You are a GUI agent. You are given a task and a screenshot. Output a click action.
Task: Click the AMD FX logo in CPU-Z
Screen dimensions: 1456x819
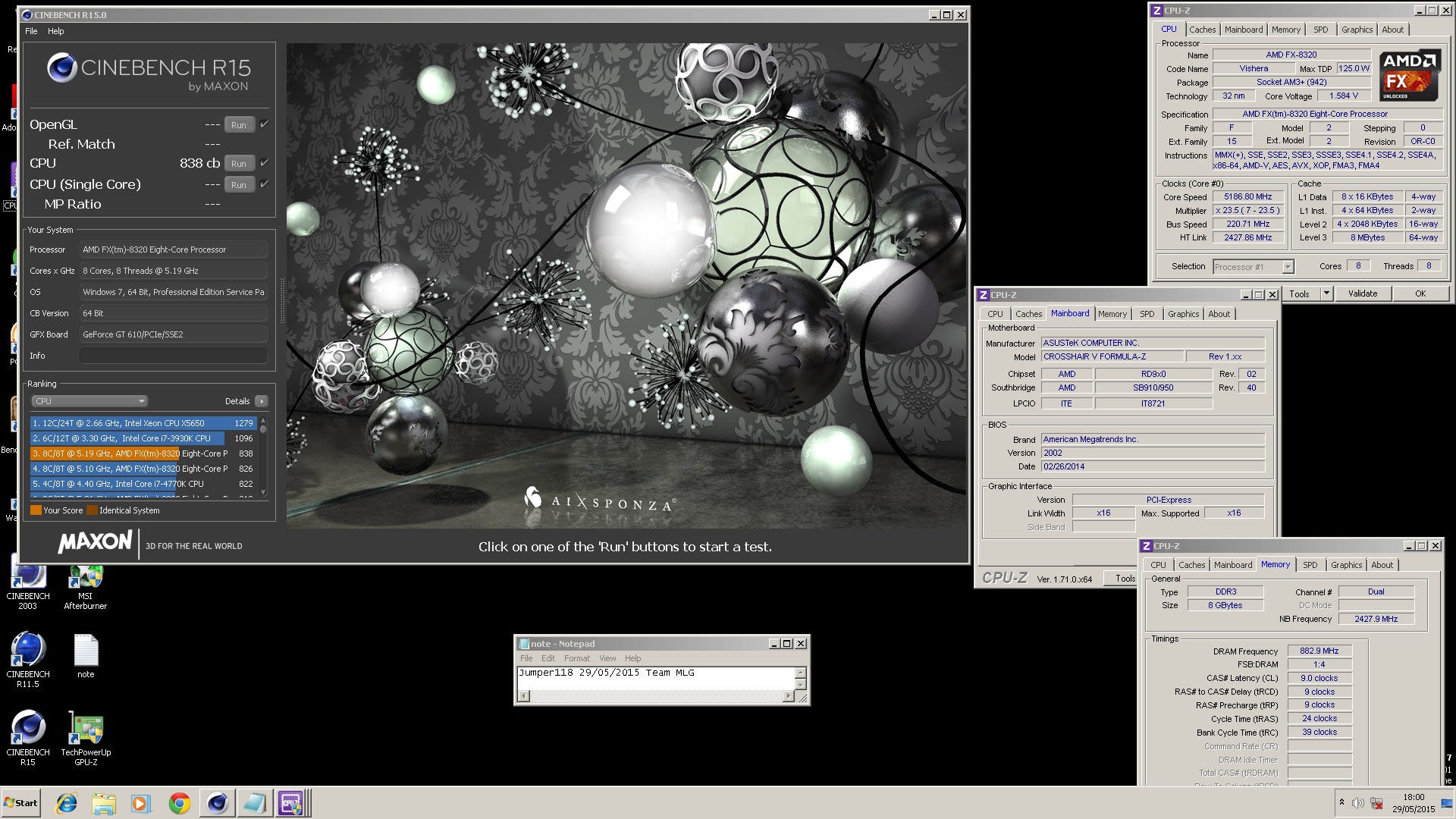click(1409, 76)
